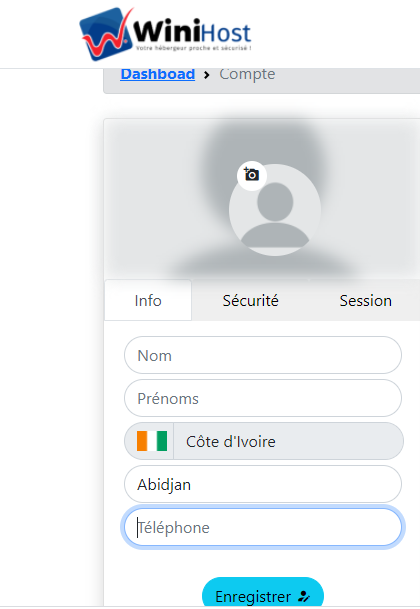Viewport: 420px width, 609px height.
Task: Click the round profile avatar placeholder
Action: click(275, 210)
